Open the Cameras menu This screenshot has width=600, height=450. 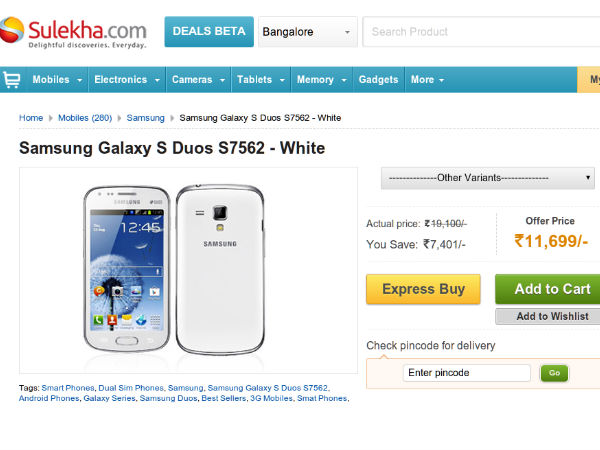tap(197, 80)
